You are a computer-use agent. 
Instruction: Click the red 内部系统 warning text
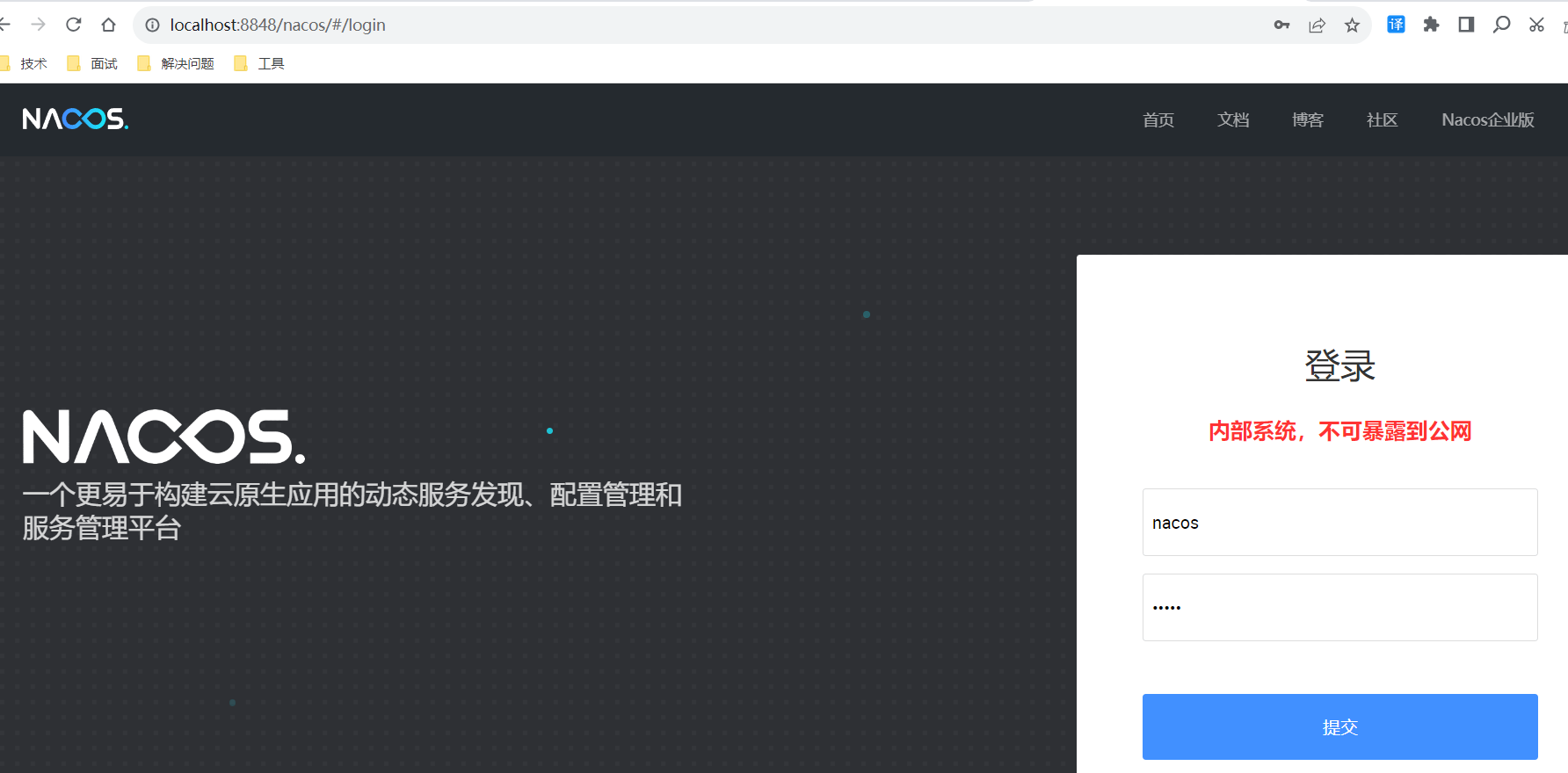pos(1339,431)
